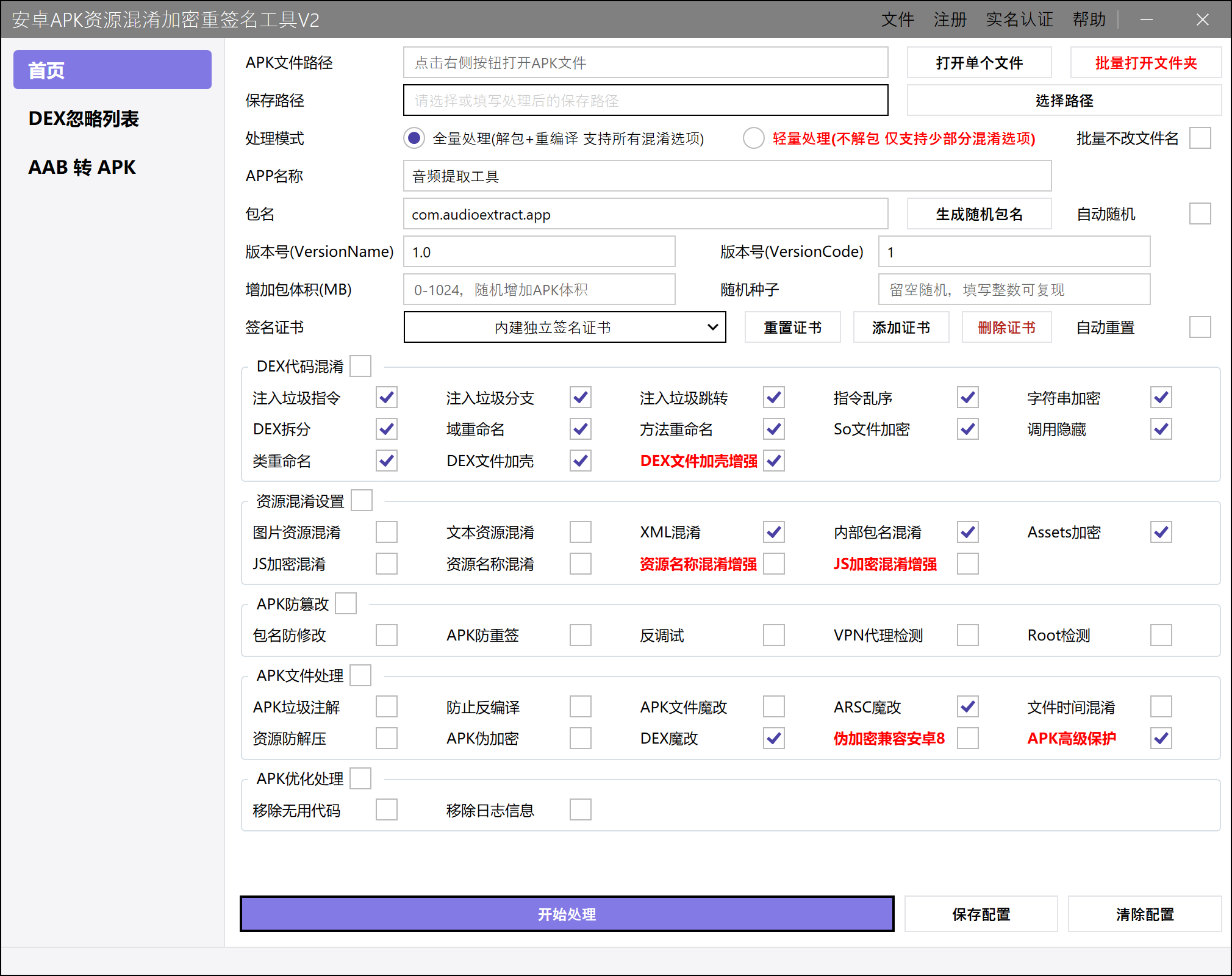
Task: Open the 实名认证 menu
Action: pyautogui.click(x=1019, y=20)
